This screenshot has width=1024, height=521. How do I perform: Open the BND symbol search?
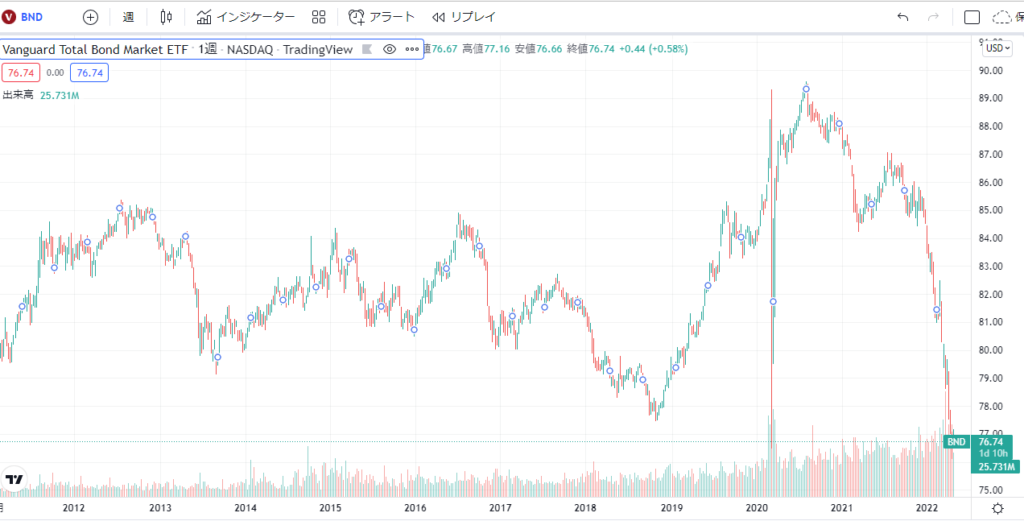pyautogui.click(x=24, y=17)
